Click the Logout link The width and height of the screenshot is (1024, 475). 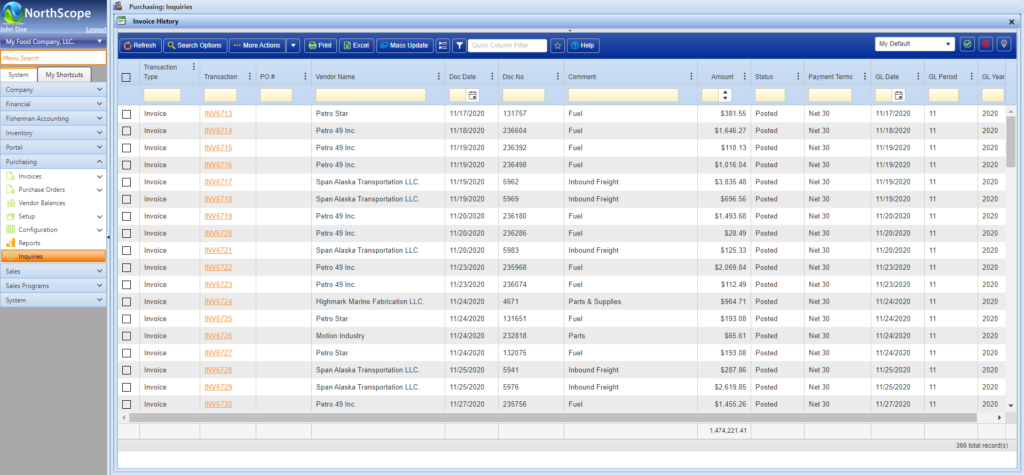96,30
